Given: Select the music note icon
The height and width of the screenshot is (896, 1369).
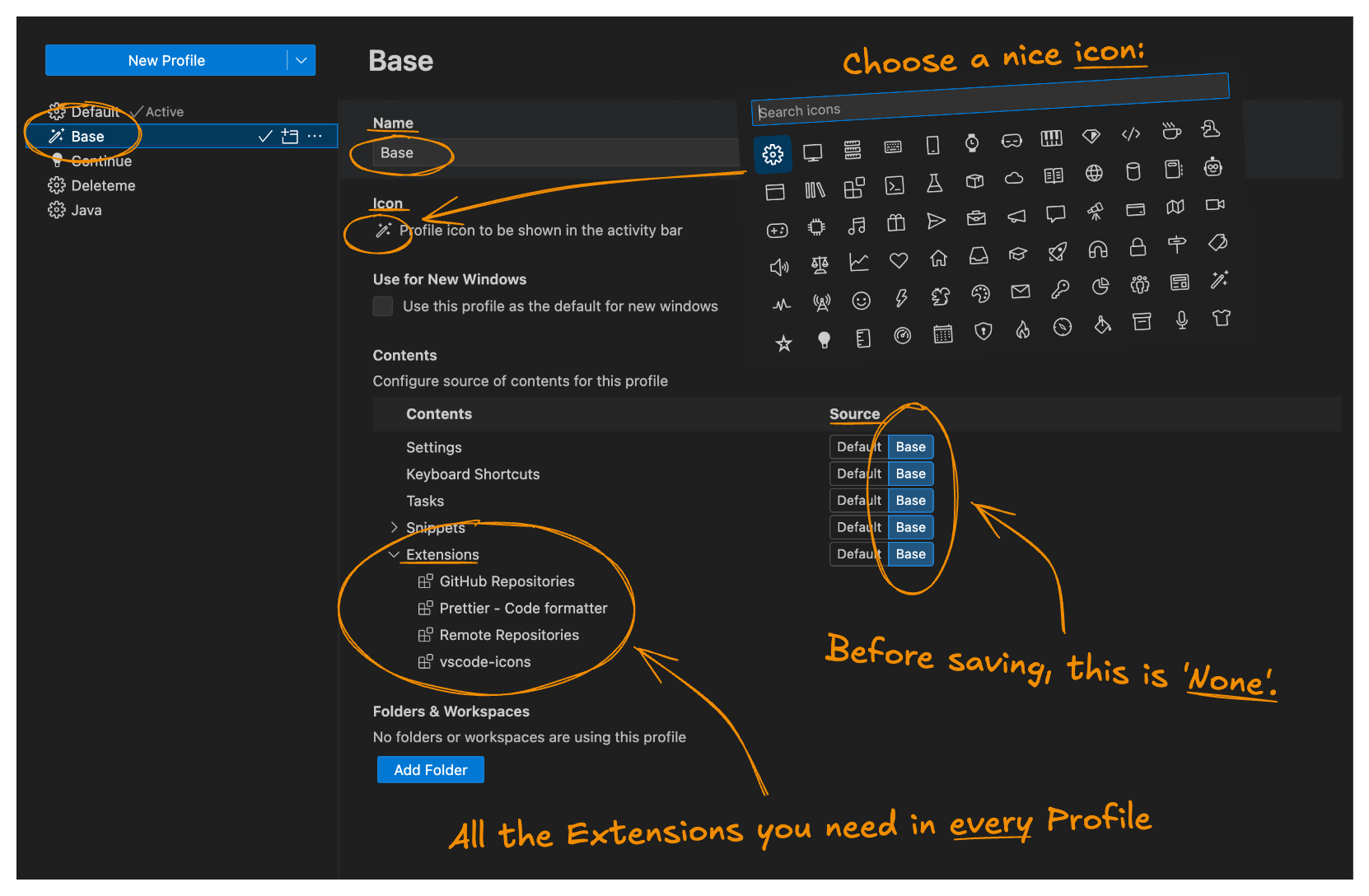Looking at the screenshot, I should pyautogui.click(x=857, y=226).
